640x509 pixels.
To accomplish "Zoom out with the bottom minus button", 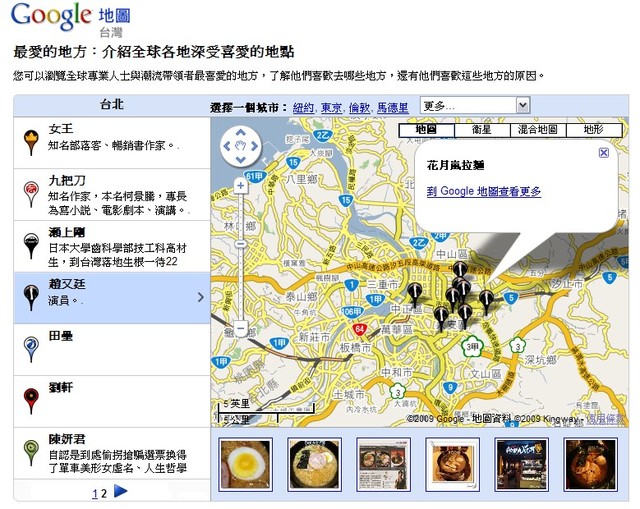I will (x=241, y=328).
